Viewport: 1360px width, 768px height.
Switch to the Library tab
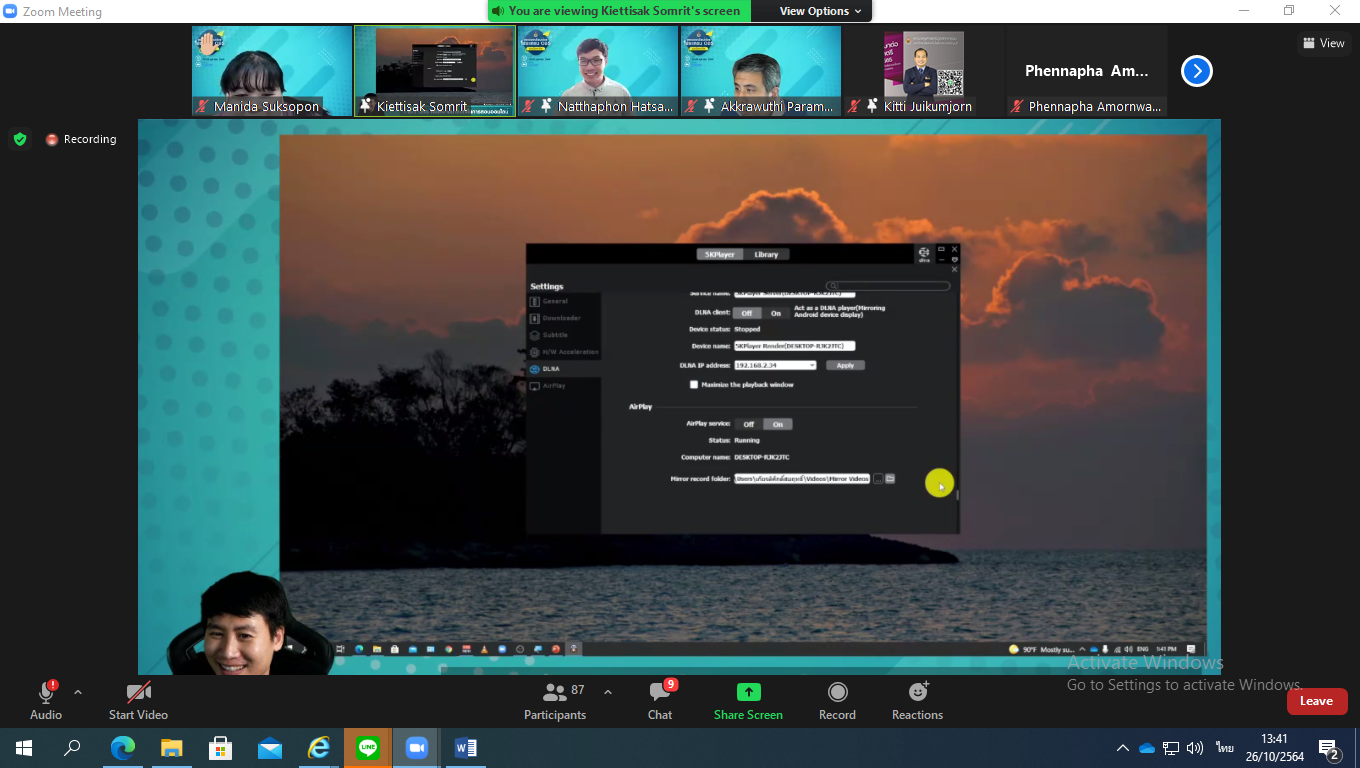coord(766,254)
